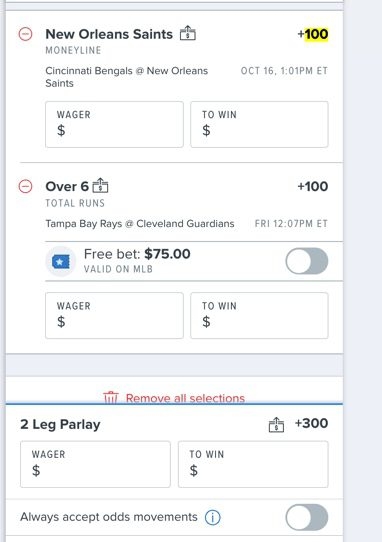The height and width of the screenshot is (542, 382).
Task: Focus 2 Leg Parlay To Win field
Action: coord(253,464)
